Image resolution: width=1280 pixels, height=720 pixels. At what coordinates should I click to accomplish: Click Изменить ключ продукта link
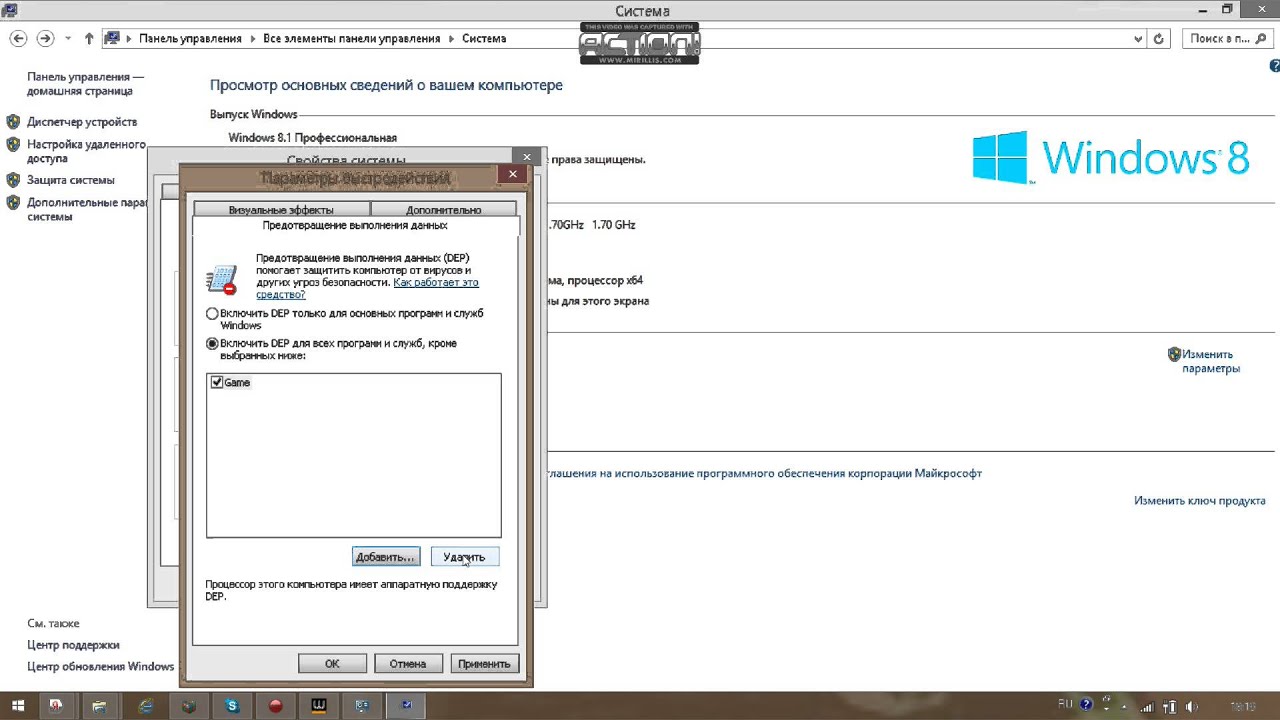point(1200,501)
